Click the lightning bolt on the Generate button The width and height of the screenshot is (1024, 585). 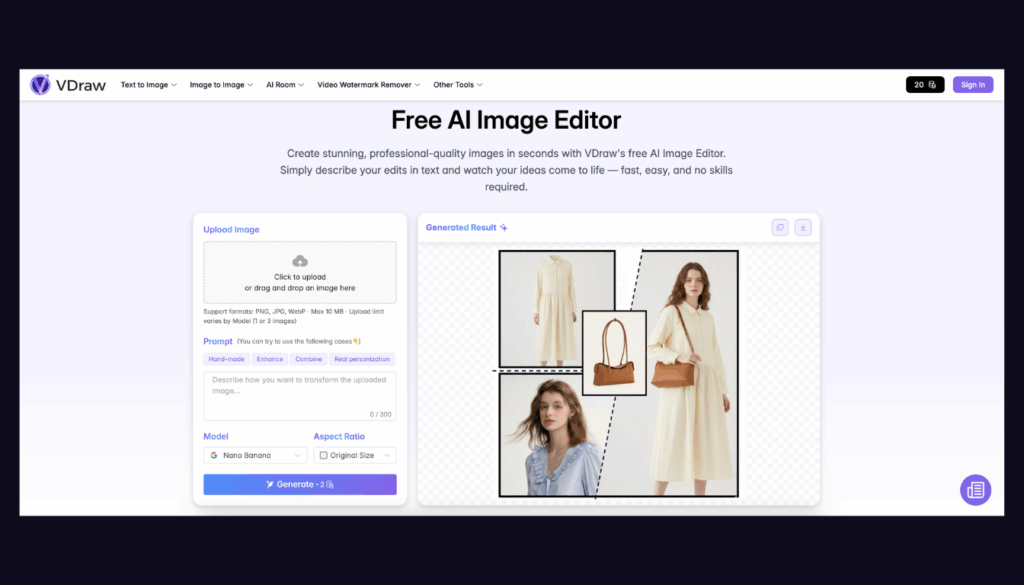pos(272,483)
